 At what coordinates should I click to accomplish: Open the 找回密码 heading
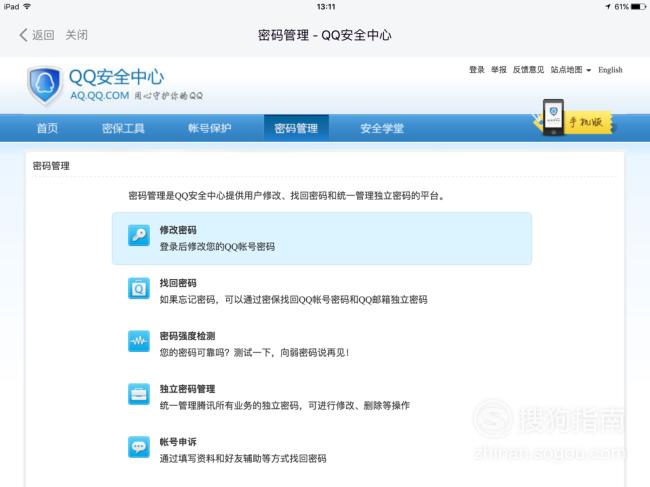(178, 283)
